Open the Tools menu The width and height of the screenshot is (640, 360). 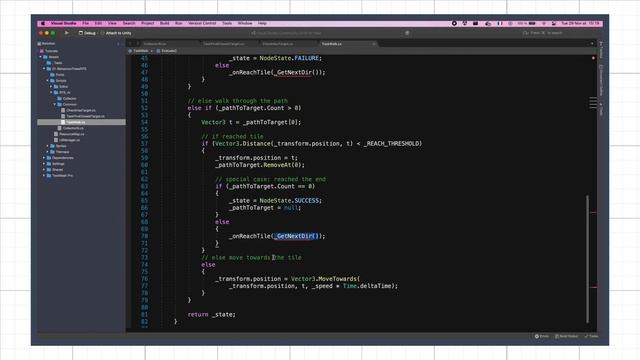[x=227, y=24]
